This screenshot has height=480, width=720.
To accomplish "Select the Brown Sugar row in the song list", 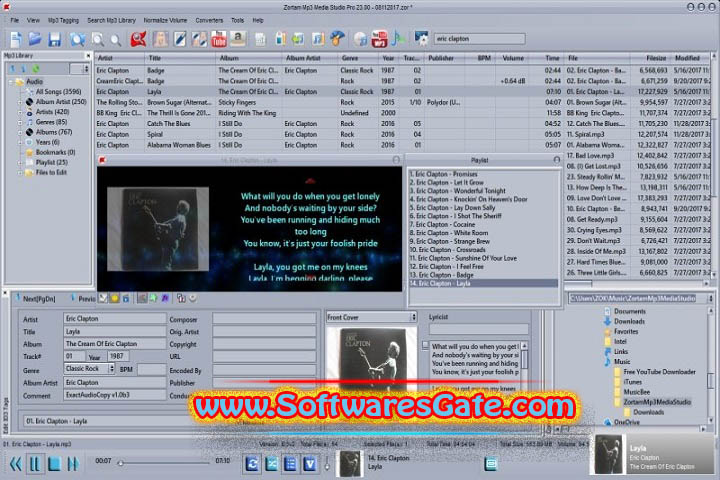I will 403,102.
